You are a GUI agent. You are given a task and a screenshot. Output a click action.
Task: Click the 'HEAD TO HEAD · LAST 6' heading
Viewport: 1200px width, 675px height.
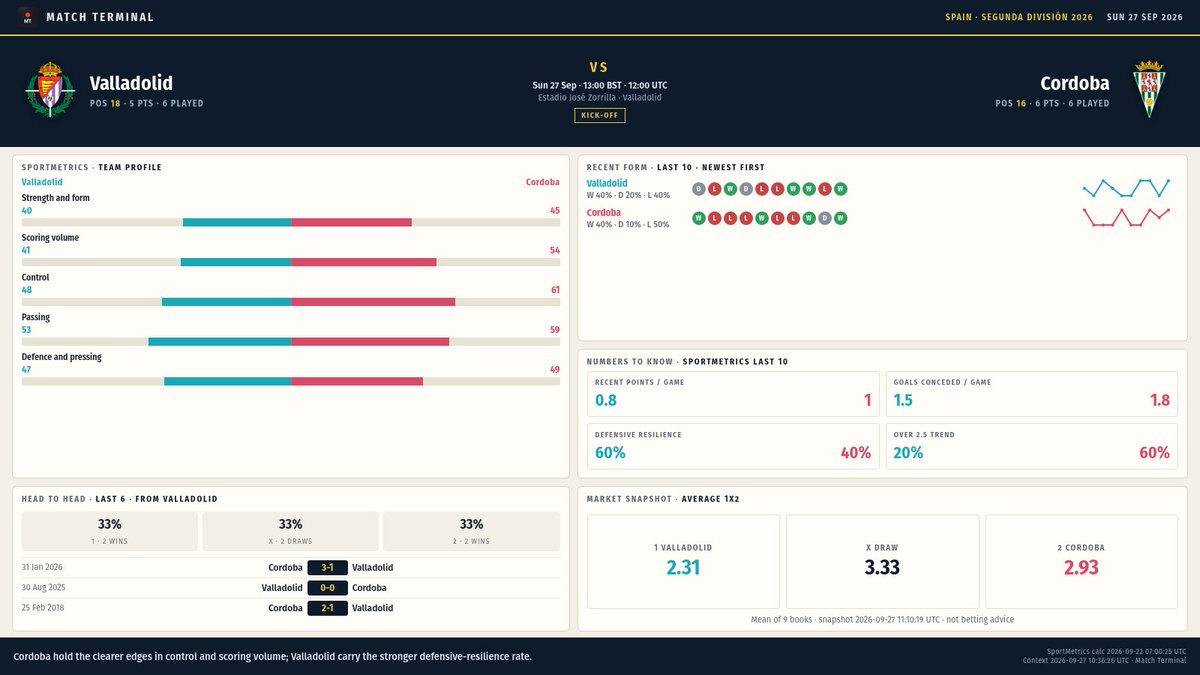(120, 498)
